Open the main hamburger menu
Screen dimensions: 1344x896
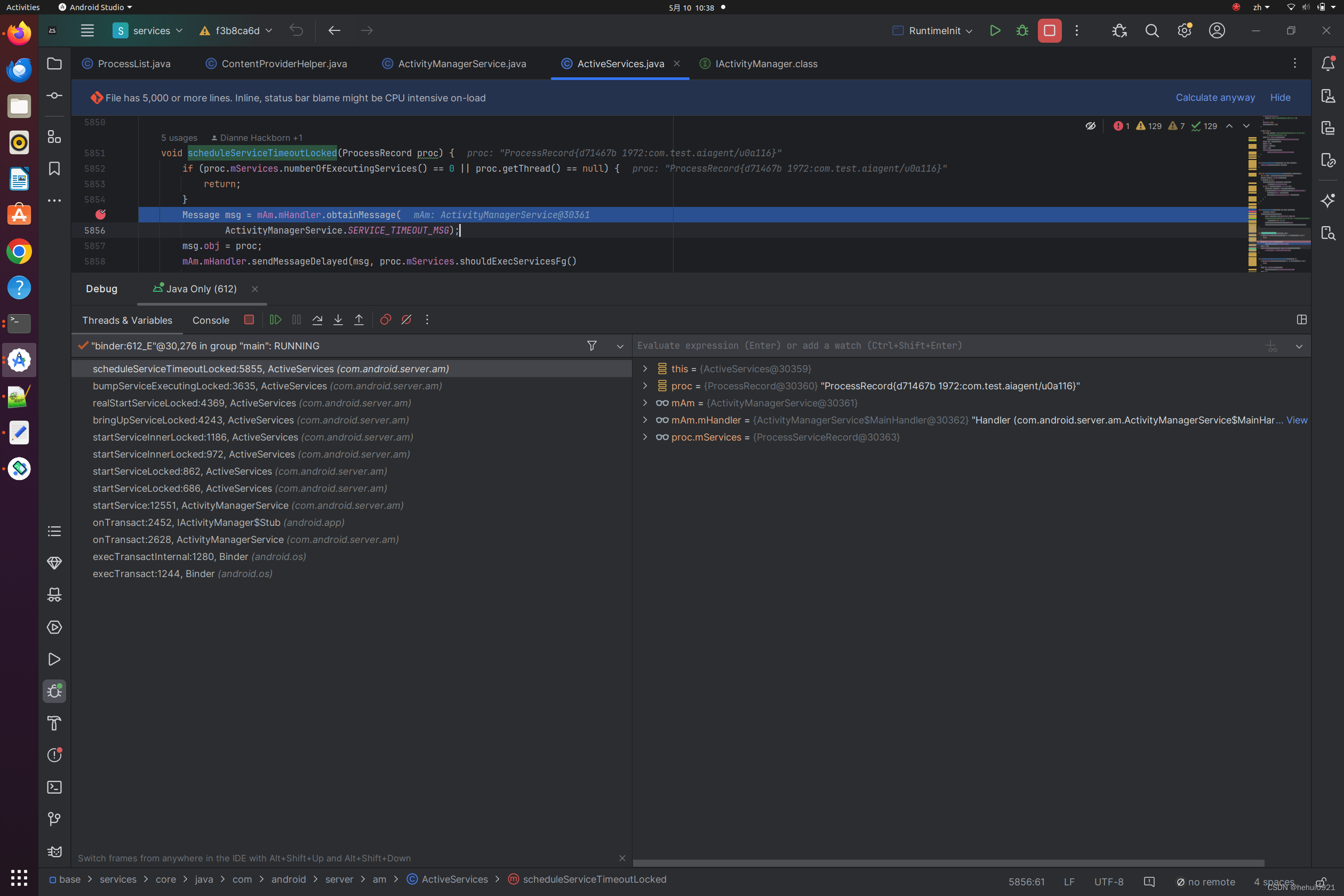87,30
